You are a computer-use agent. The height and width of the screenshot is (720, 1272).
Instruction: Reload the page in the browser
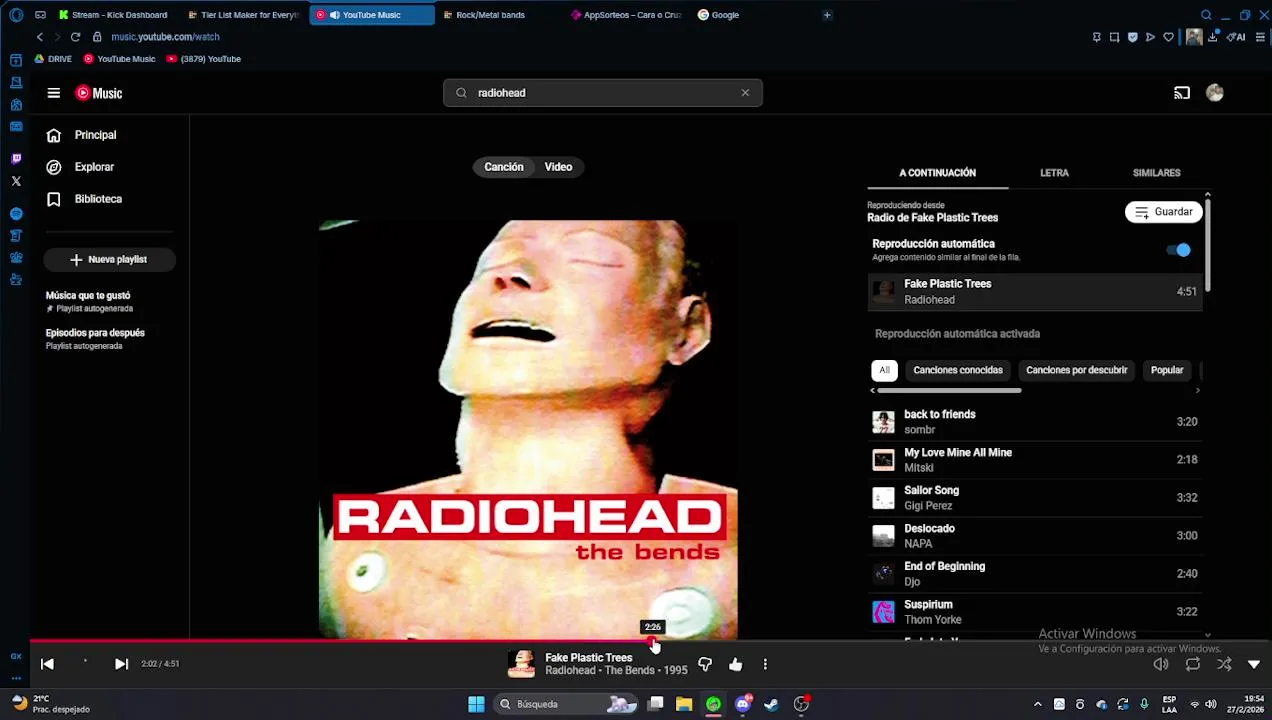pyautogui.click(x=75, y=37)
